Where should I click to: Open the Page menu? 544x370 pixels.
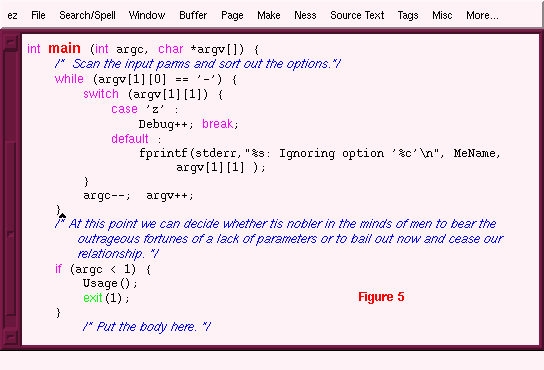pos(232,16)
